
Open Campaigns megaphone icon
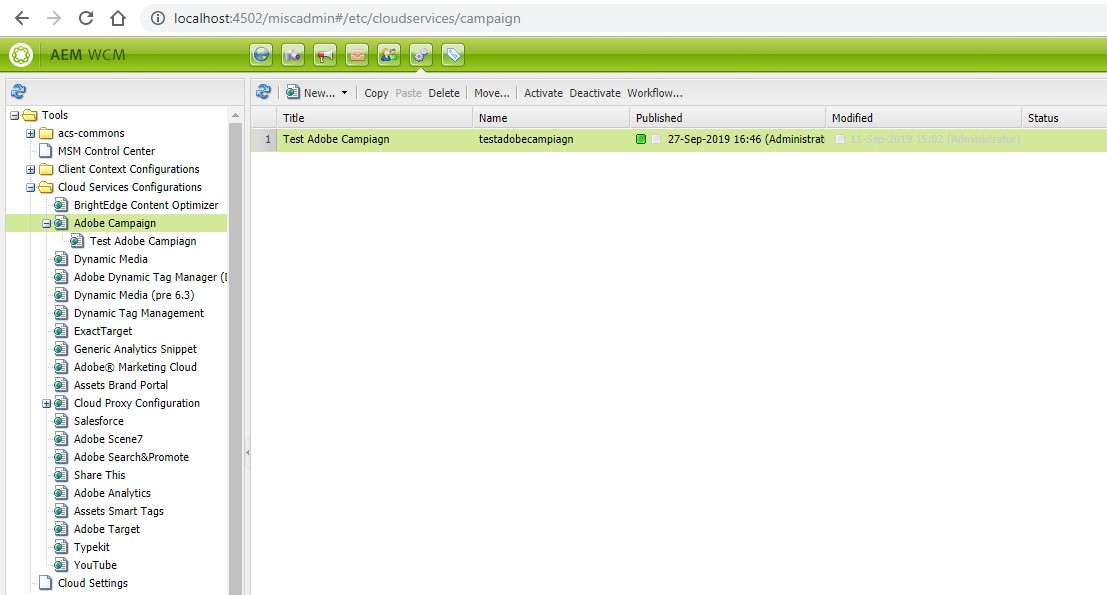[325, 54]
